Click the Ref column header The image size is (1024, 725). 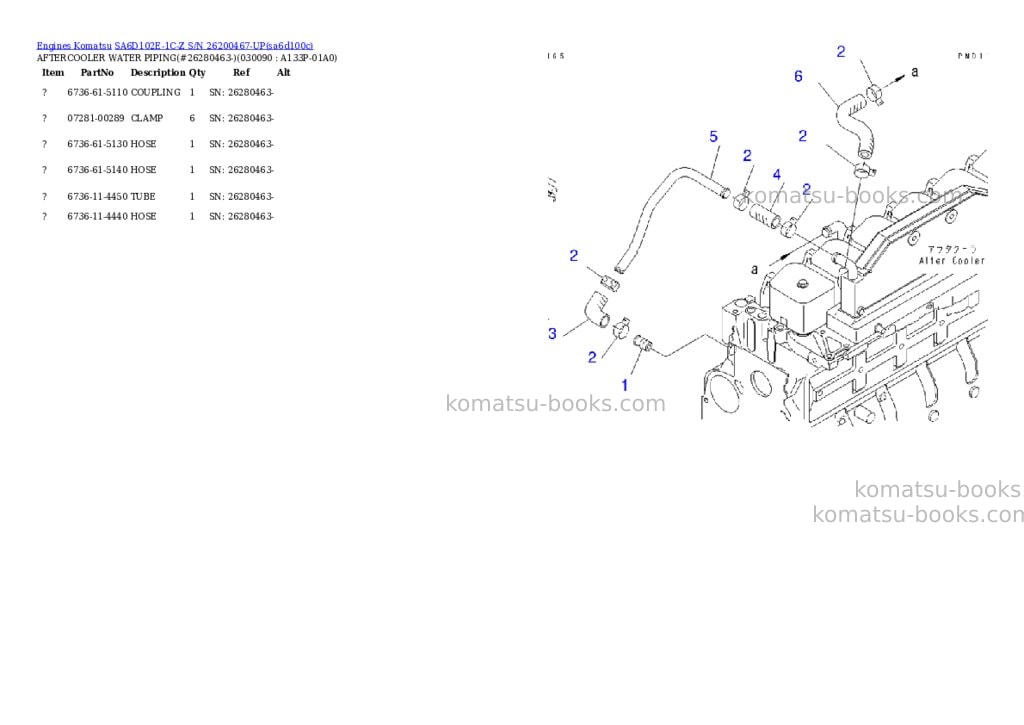pyautogui.click(x=241, y=72)
